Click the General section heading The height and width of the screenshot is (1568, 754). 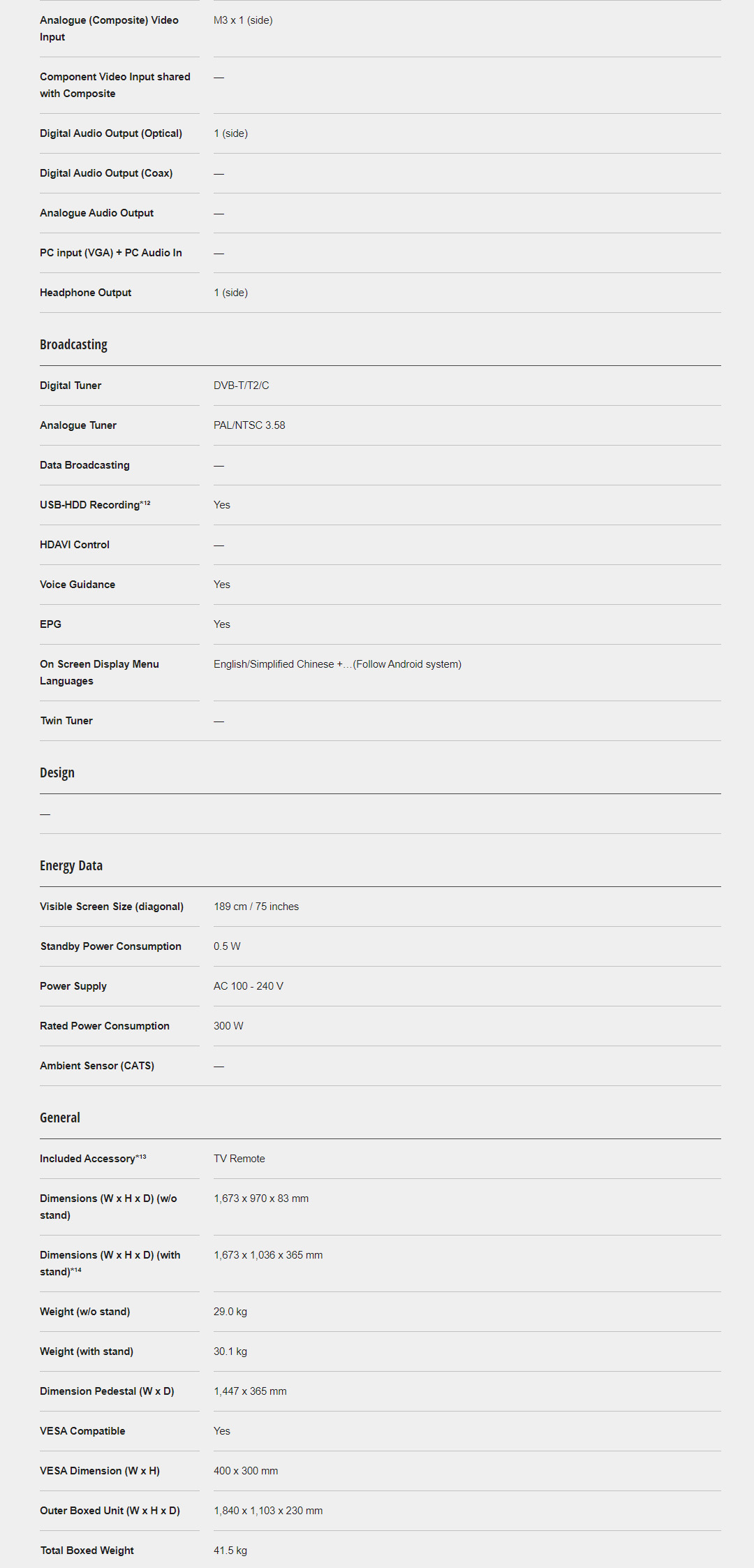click(x=60, y=1118)
